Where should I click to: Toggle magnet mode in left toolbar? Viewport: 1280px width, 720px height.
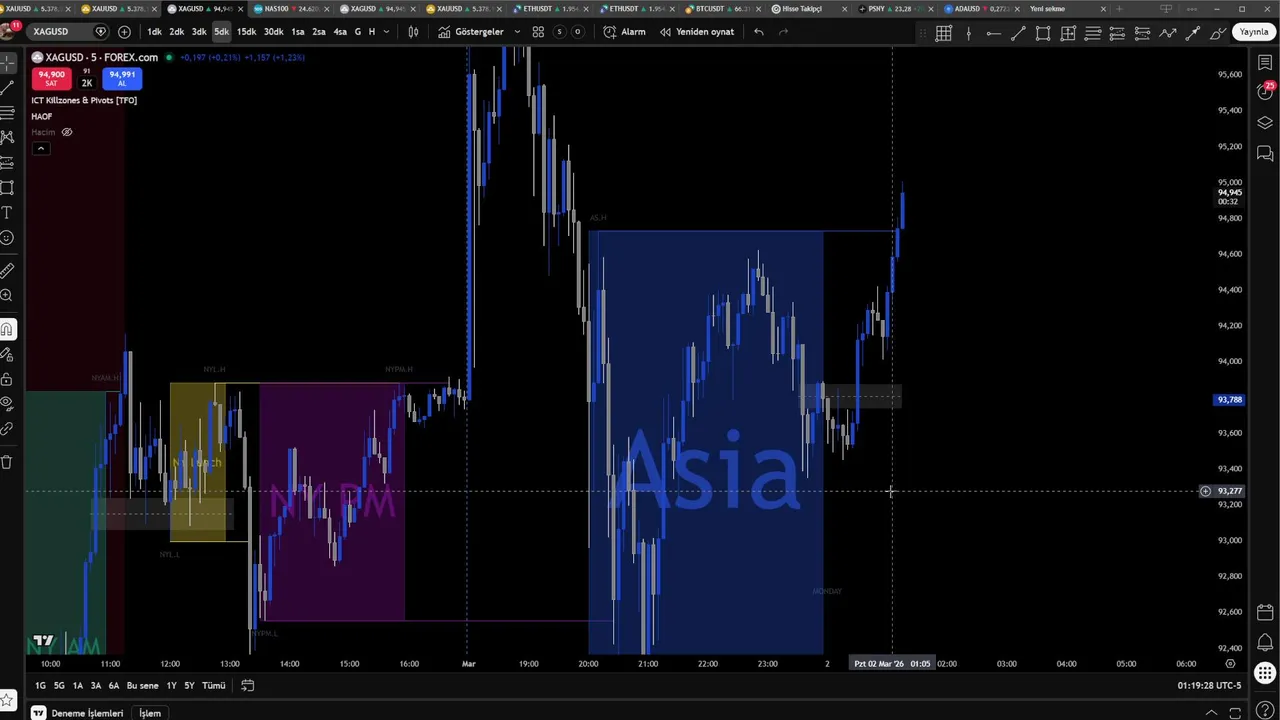7,329
